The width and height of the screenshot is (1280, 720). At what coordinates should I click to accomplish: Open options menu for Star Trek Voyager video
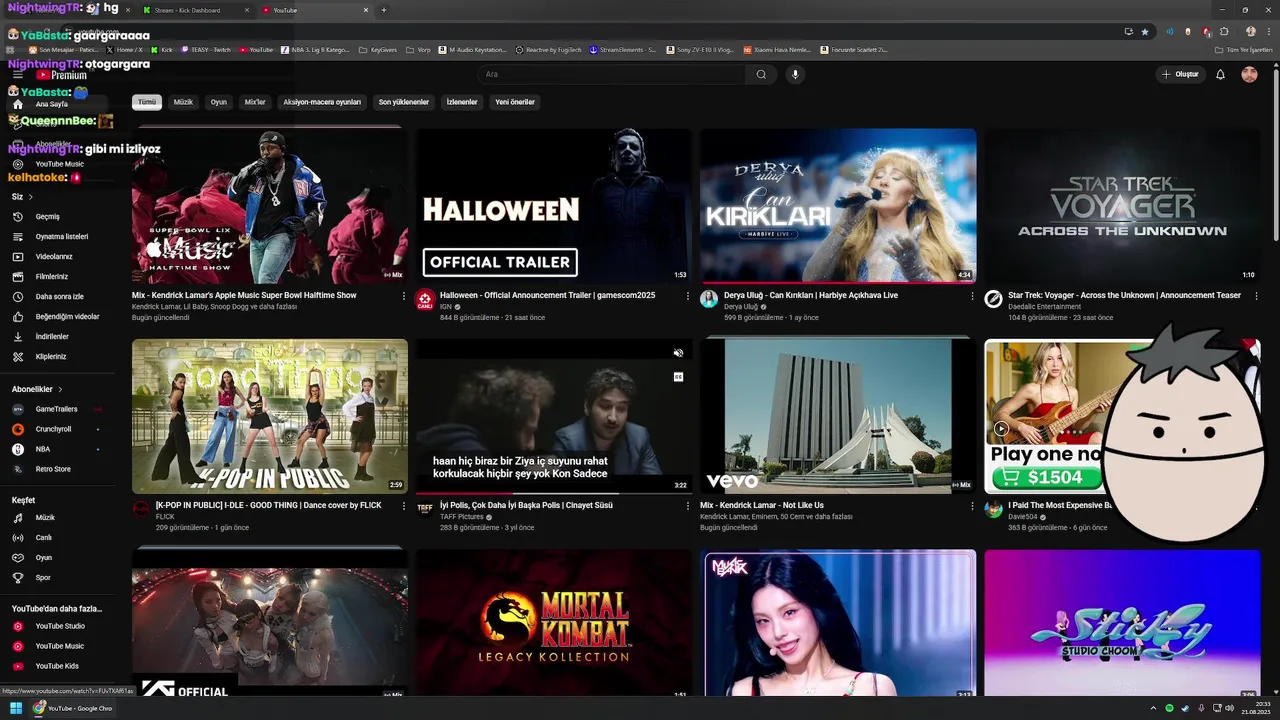click(1256, 296)
